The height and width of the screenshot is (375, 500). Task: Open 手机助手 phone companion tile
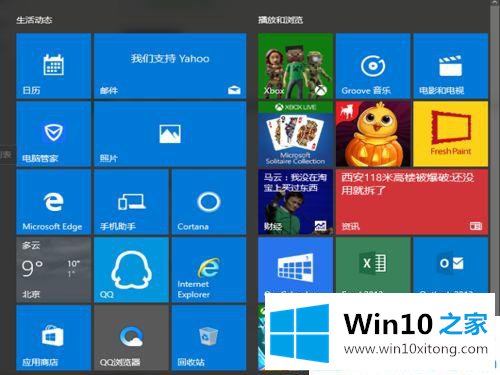click(131, 202)
